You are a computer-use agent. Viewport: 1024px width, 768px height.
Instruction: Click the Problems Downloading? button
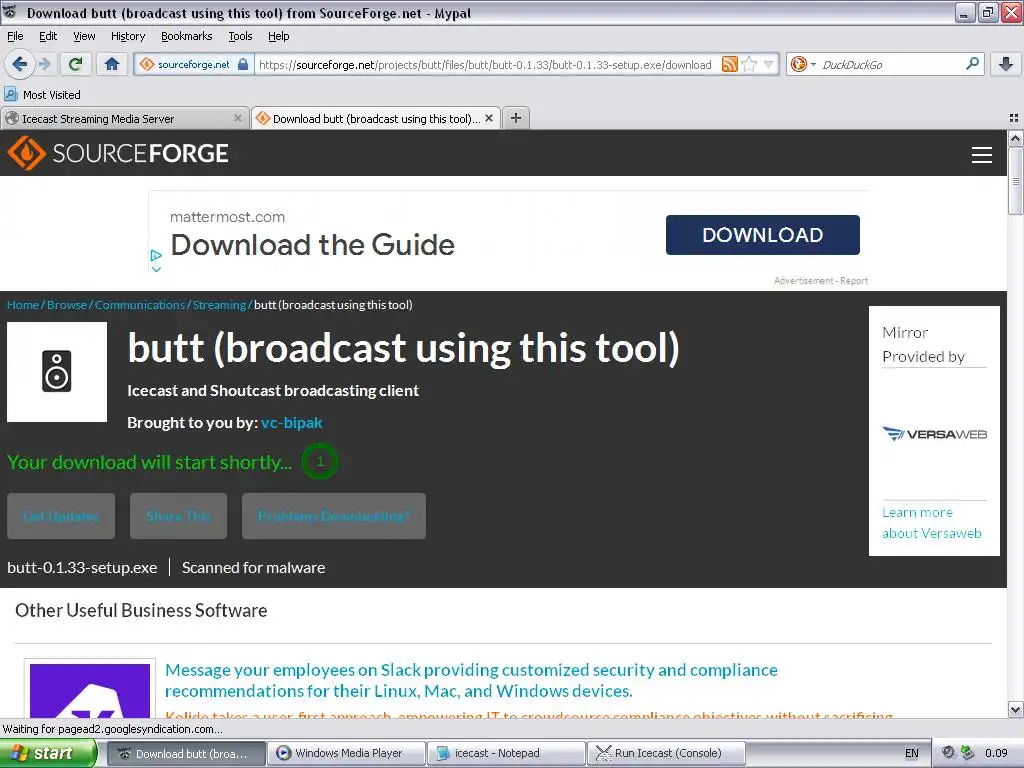coord(334,516)
